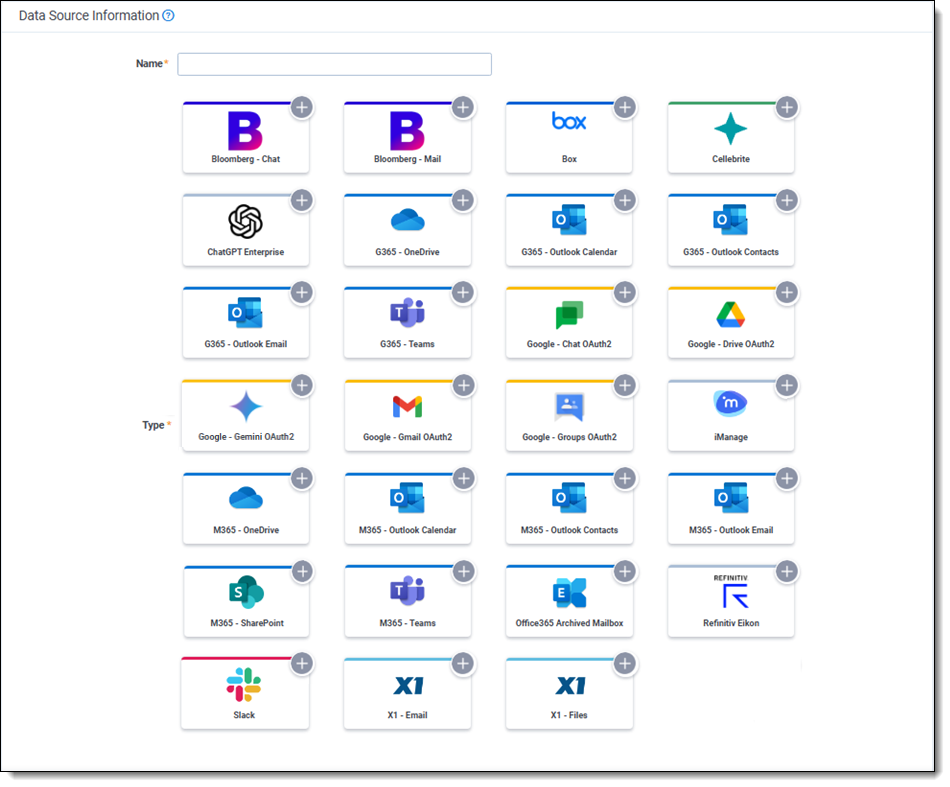This screenshot has width=950, height=787.
Task: Pick the Google - Gmail OAuth2 icon
Action: [407, 407]
